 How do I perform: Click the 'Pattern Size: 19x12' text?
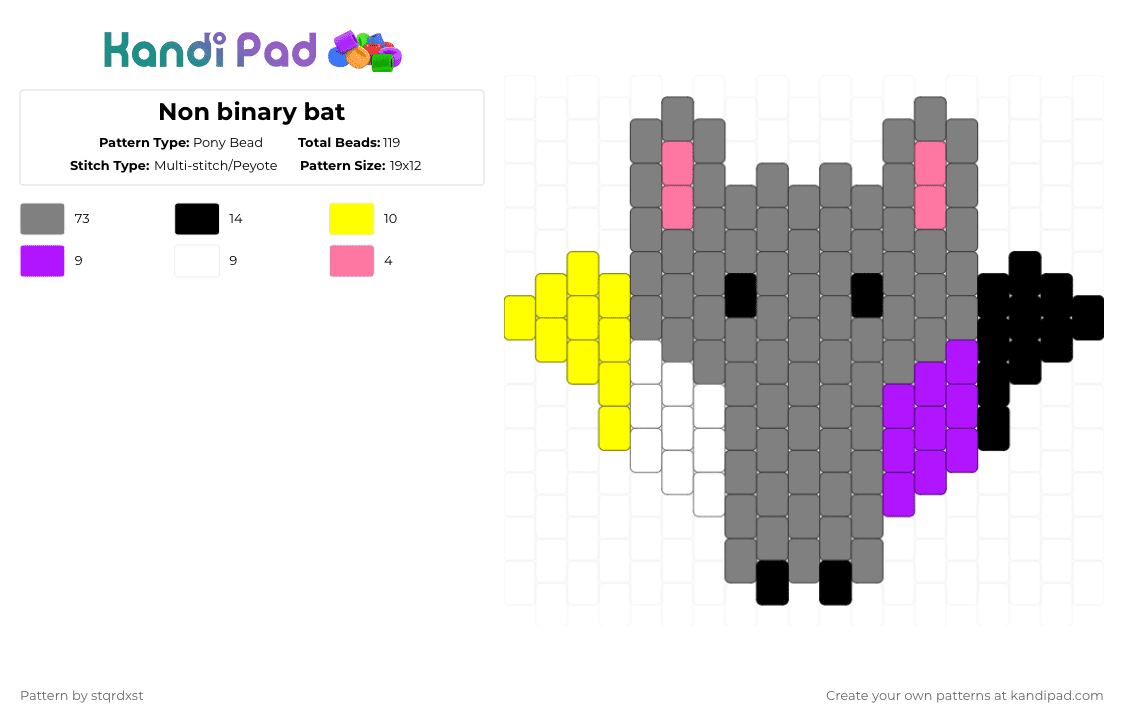(361, 166)
